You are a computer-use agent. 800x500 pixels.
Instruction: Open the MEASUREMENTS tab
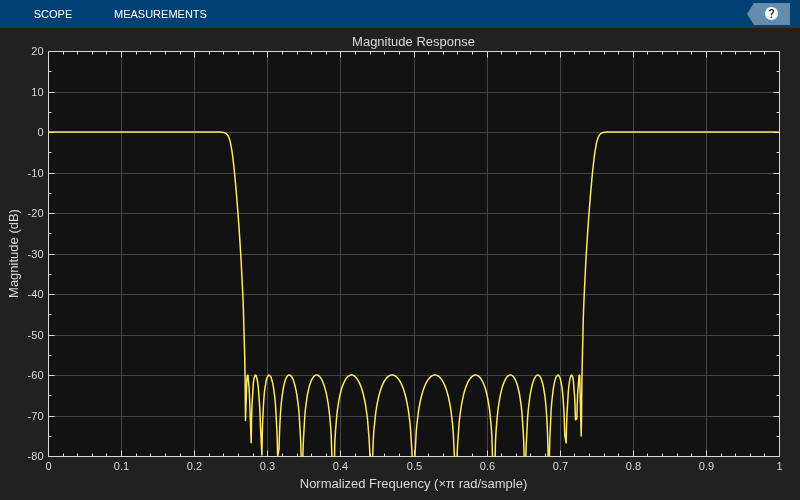click(160, 14)
